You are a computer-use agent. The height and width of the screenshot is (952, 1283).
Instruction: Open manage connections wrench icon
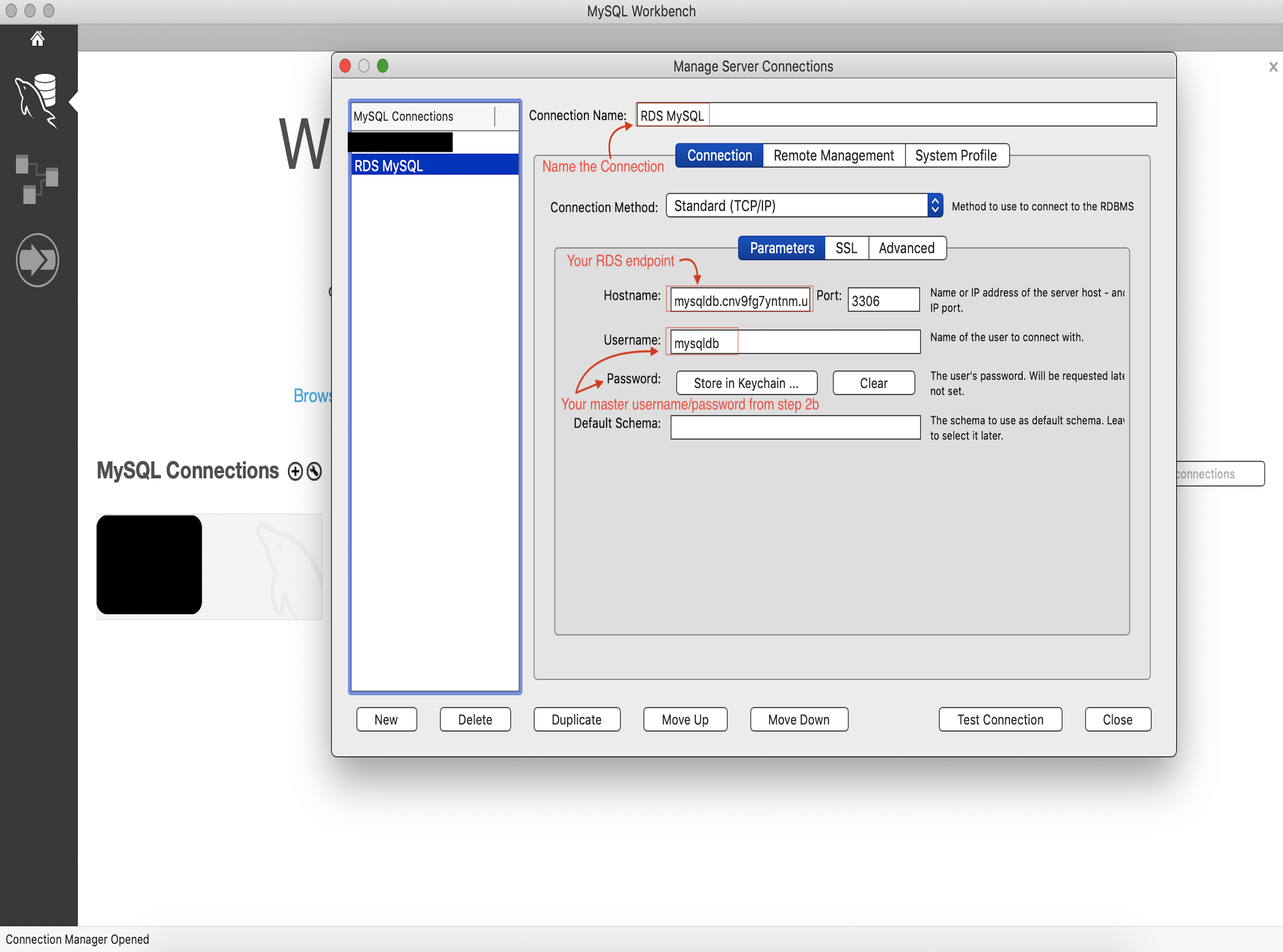coord(314,471)
